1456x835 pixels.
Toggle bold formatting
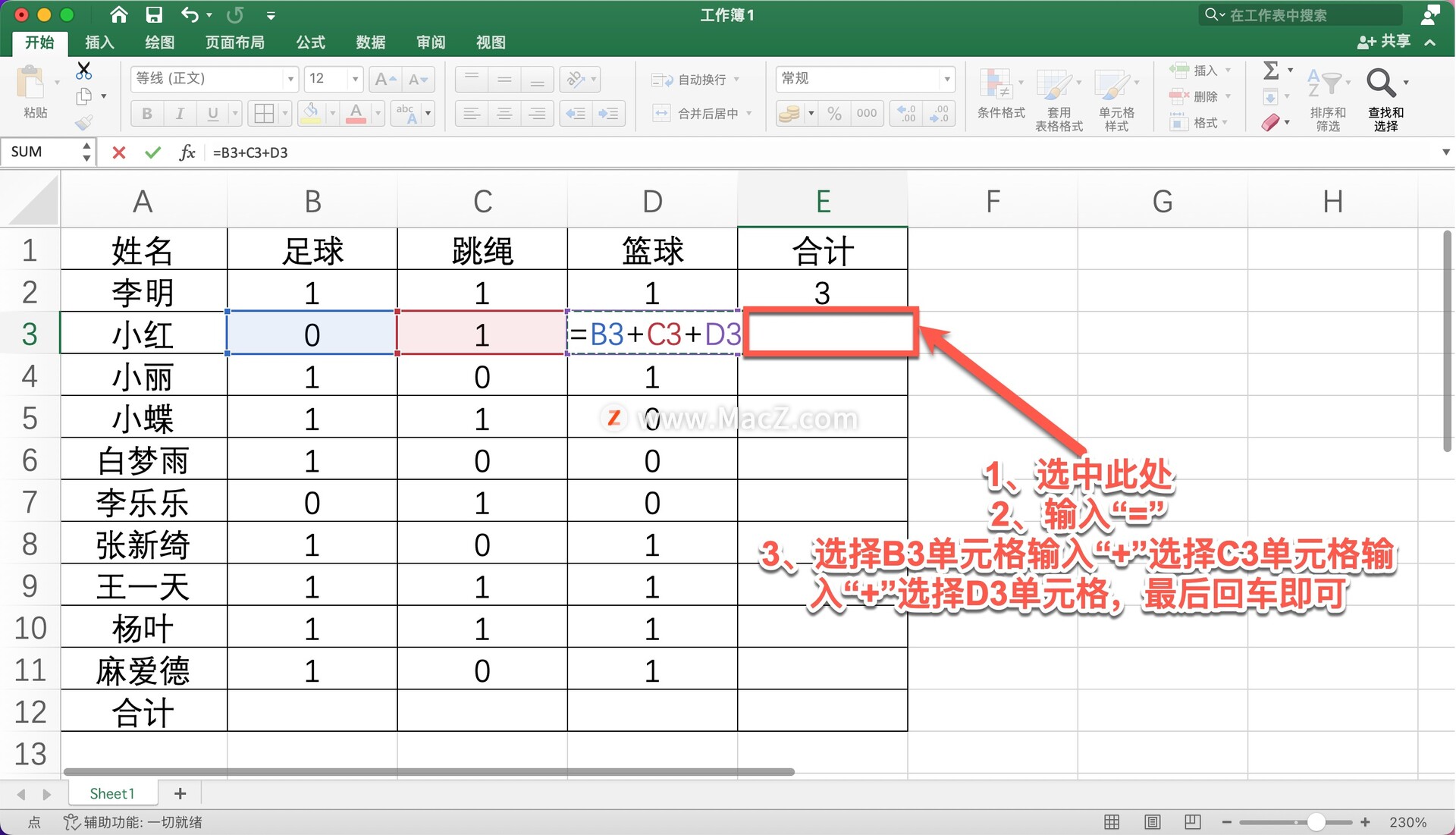147,114
